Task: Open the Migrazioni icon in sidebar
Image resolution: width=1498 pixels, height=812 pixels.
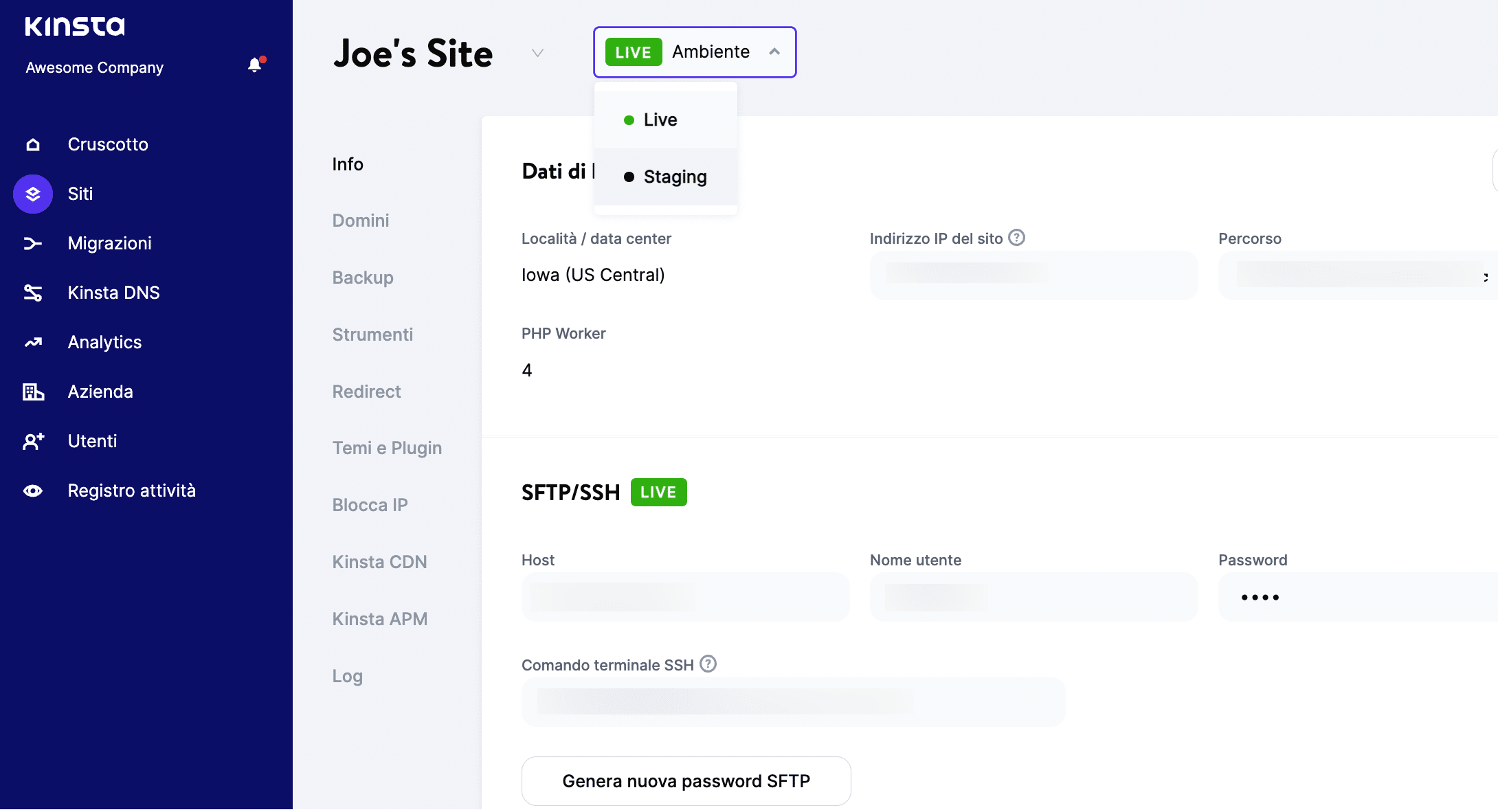Action: (x=32, y=243)
